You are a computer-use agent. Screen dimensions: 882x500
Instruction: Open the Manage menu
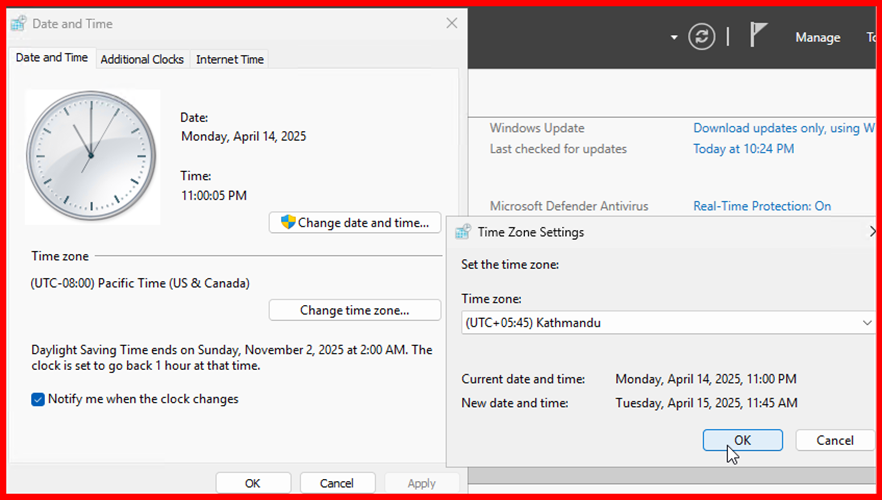(x=817, y=37)
